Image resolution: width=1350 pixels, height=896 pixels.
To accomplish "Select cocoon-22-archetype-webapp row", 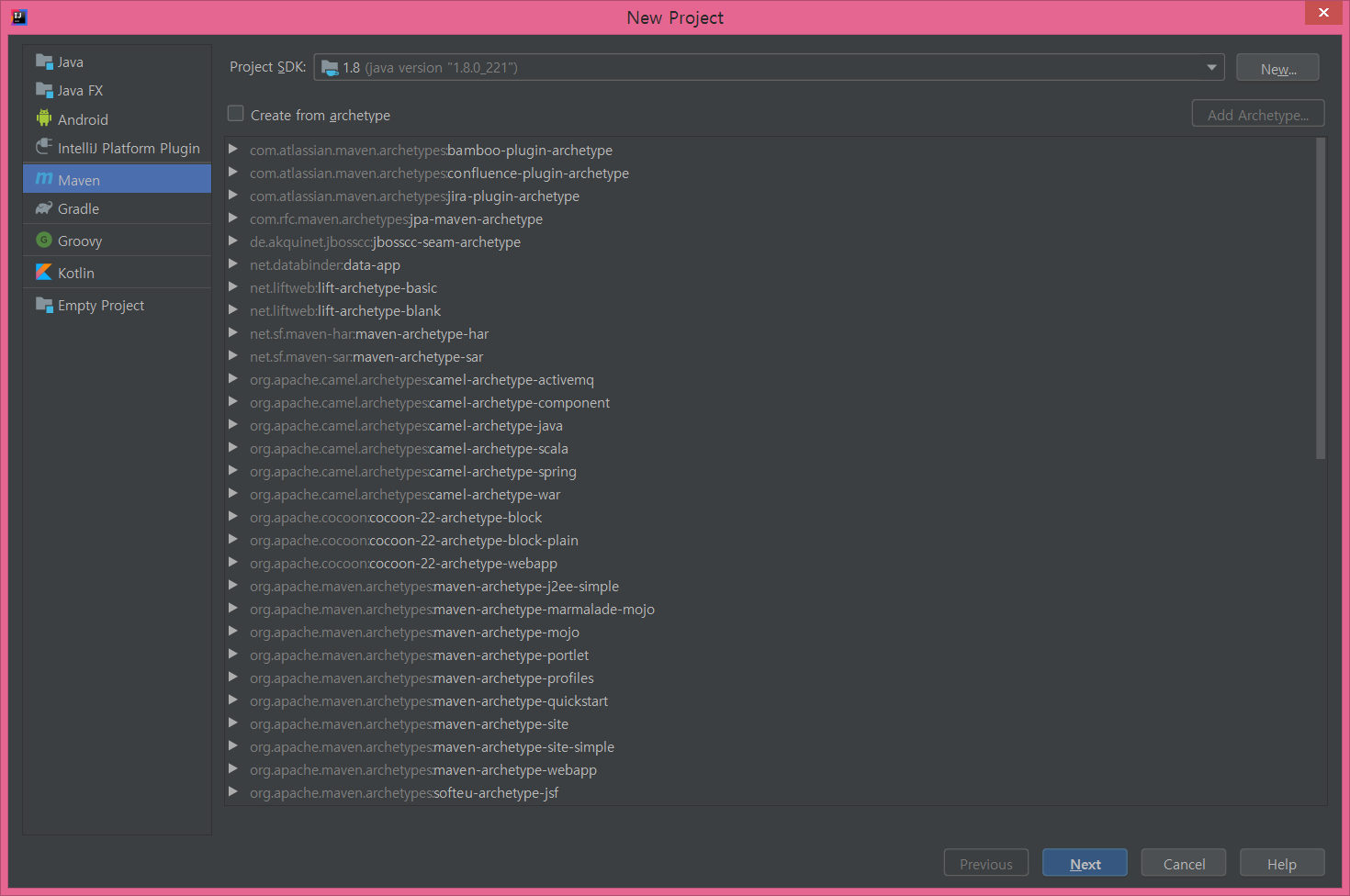I will pos(770,563).
